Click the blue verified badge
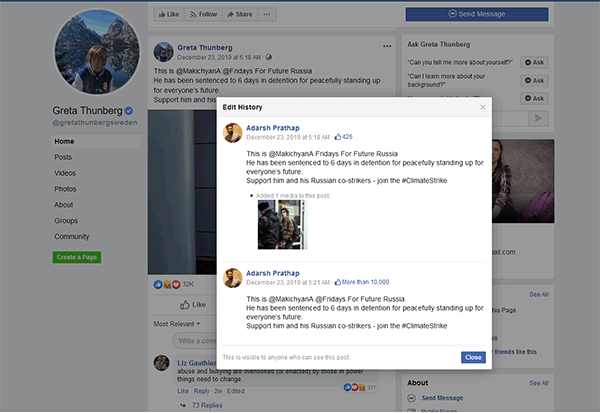Viewport: 600px width, 413px height. (x=129, y=111)
